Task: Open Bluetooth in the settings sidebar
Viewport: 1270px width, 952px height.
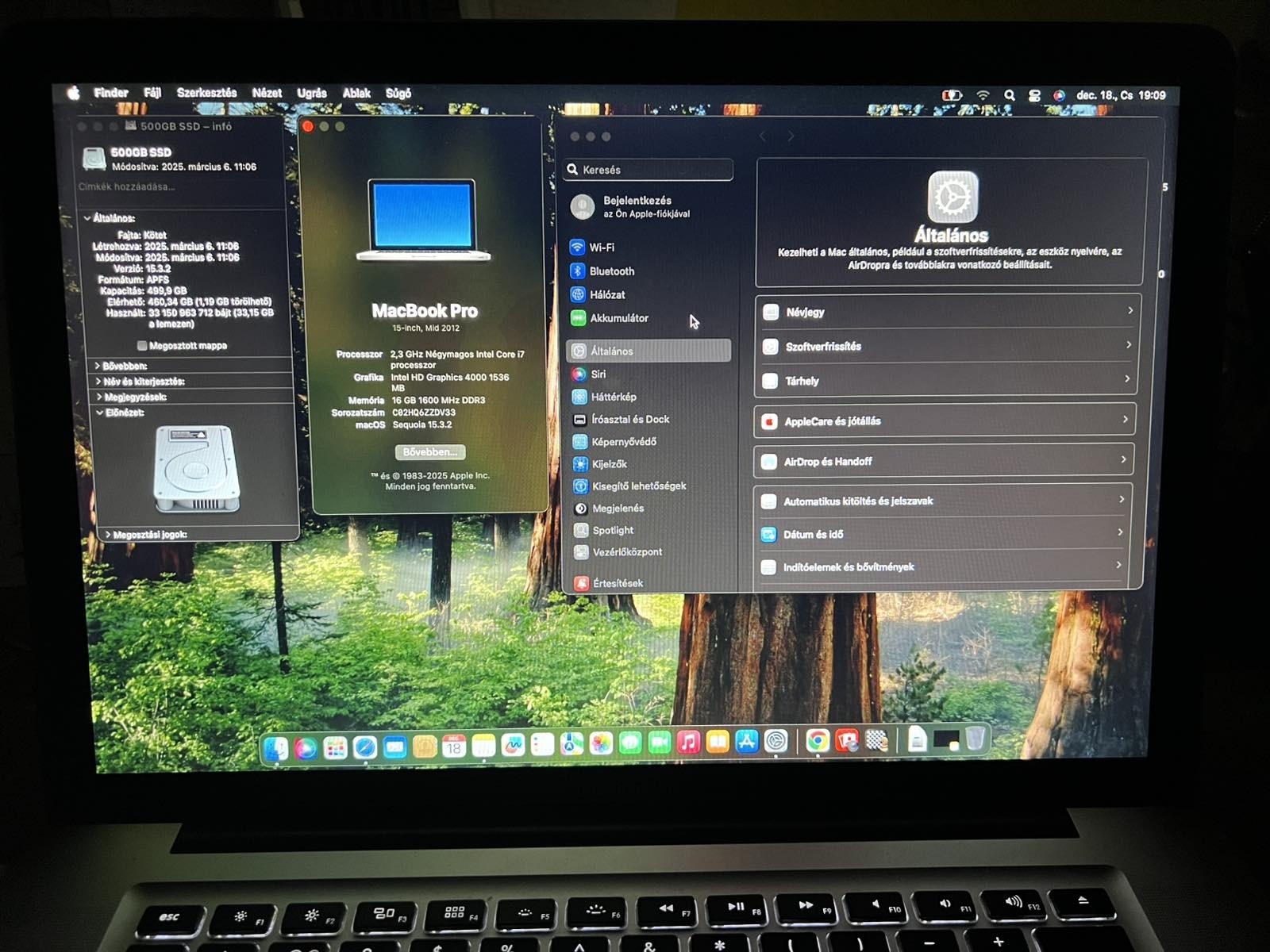Action: pos(612,271)
